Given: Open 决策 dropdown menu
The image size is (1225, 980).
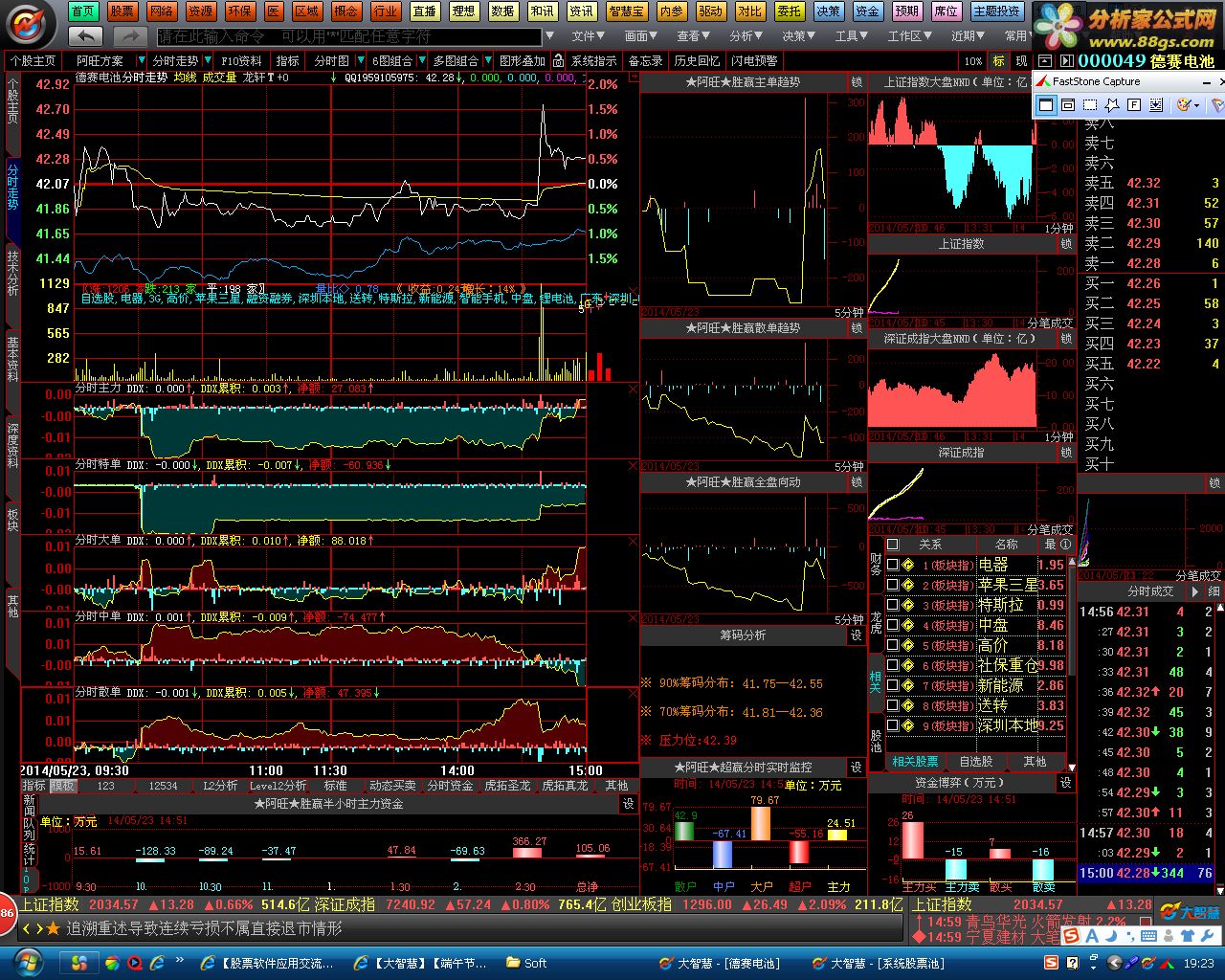Looking at the screenshot, I should tap(799, 36).
